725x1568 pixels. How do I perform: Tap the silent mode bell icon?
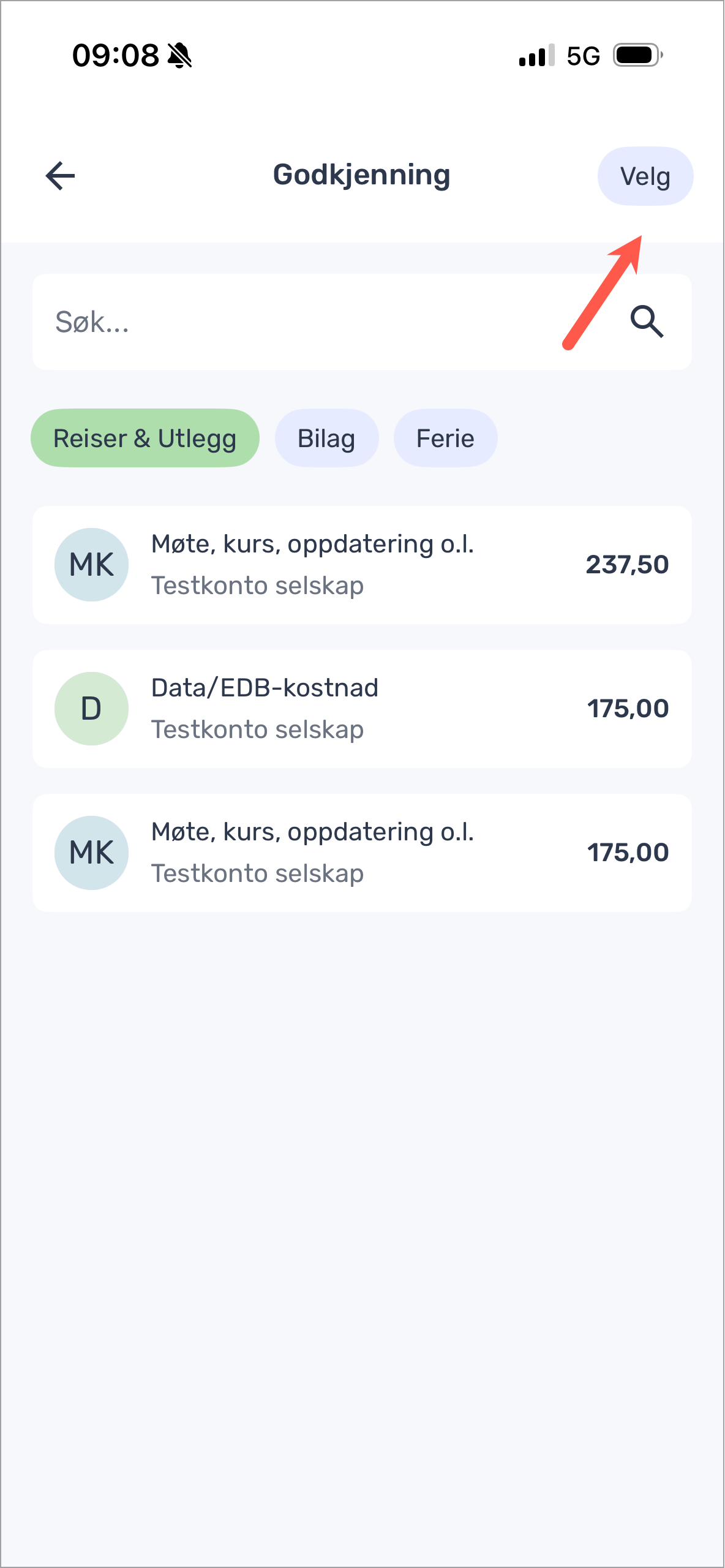[x=179, y=56]
